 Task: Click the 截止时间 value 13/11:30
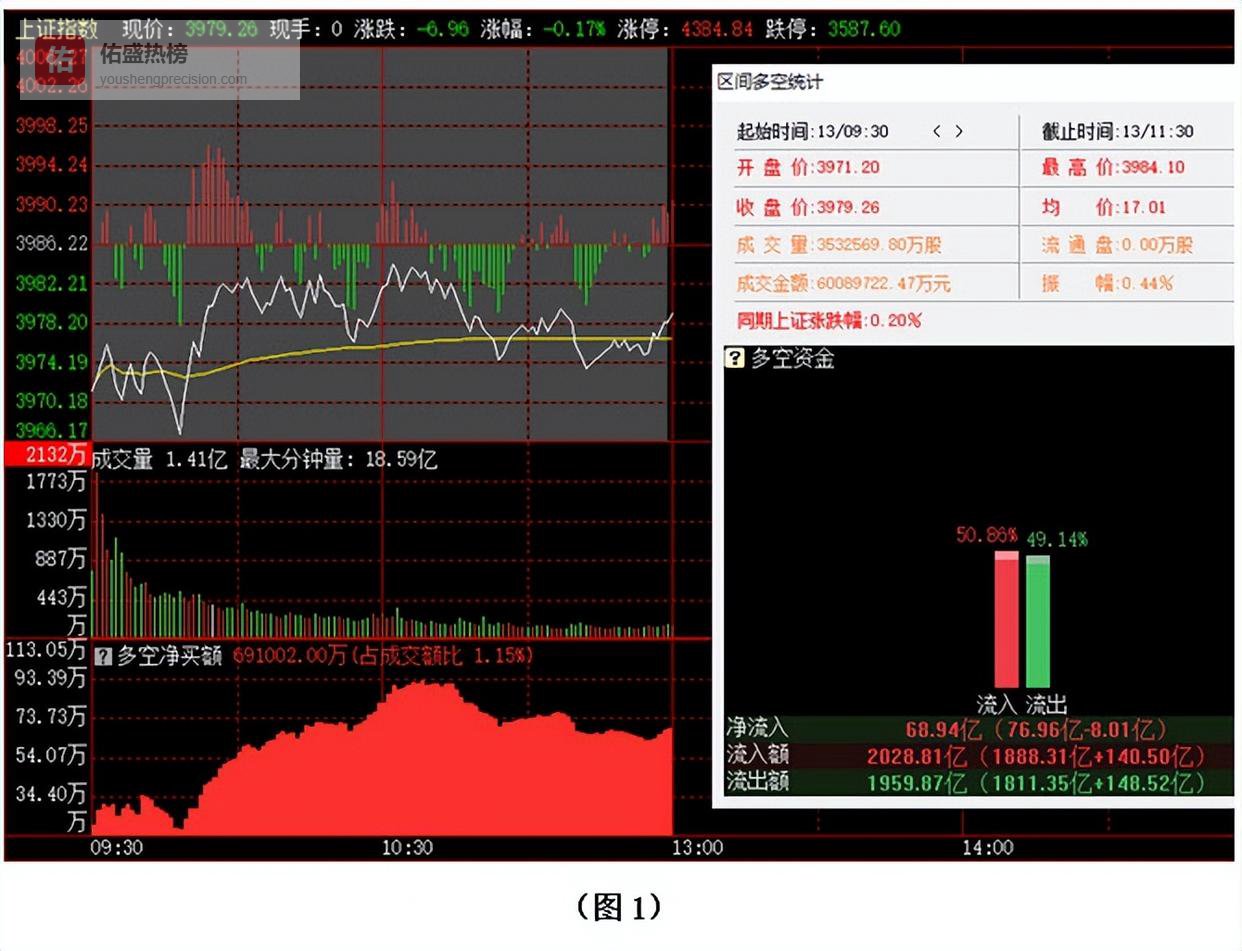1157,131
